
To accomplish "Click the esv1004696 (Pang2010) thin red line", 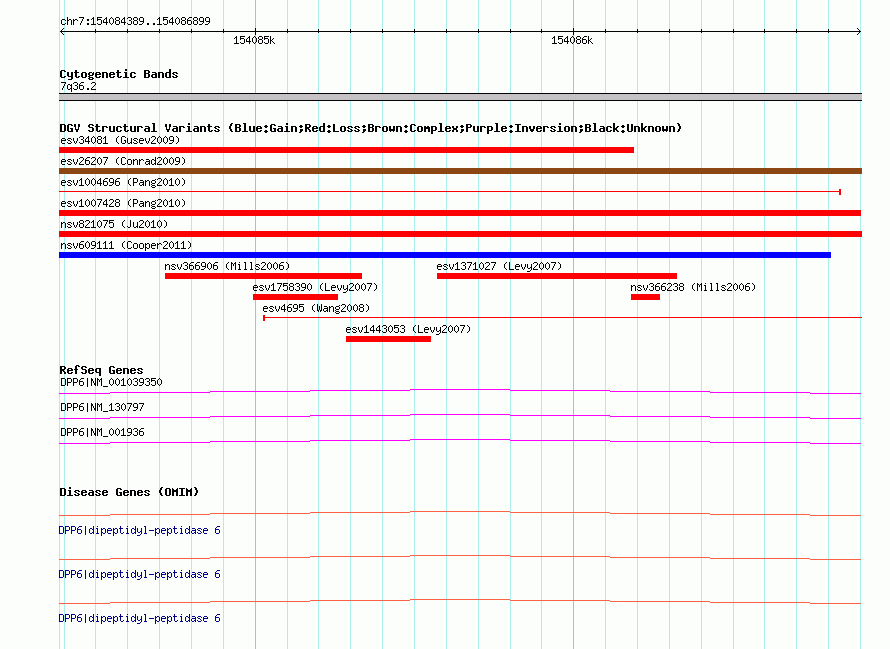I will click(x=450, y=192).
